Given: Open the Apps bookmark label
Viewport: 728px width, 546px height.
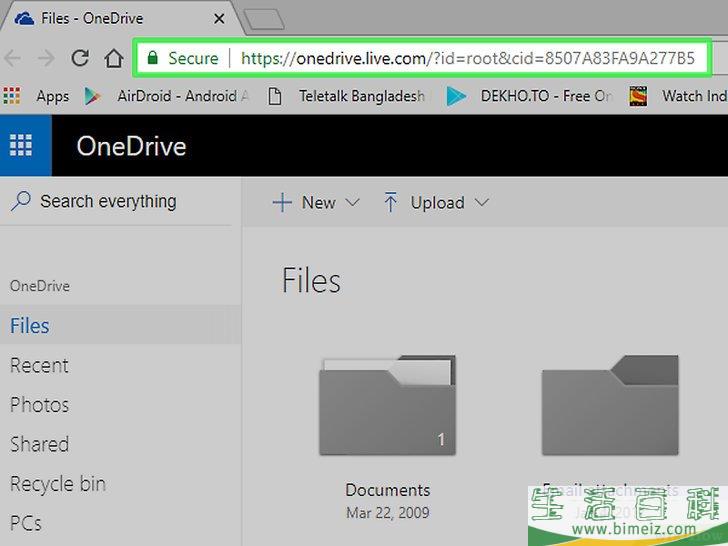Looking at the screenshot, I should point(52,96).
